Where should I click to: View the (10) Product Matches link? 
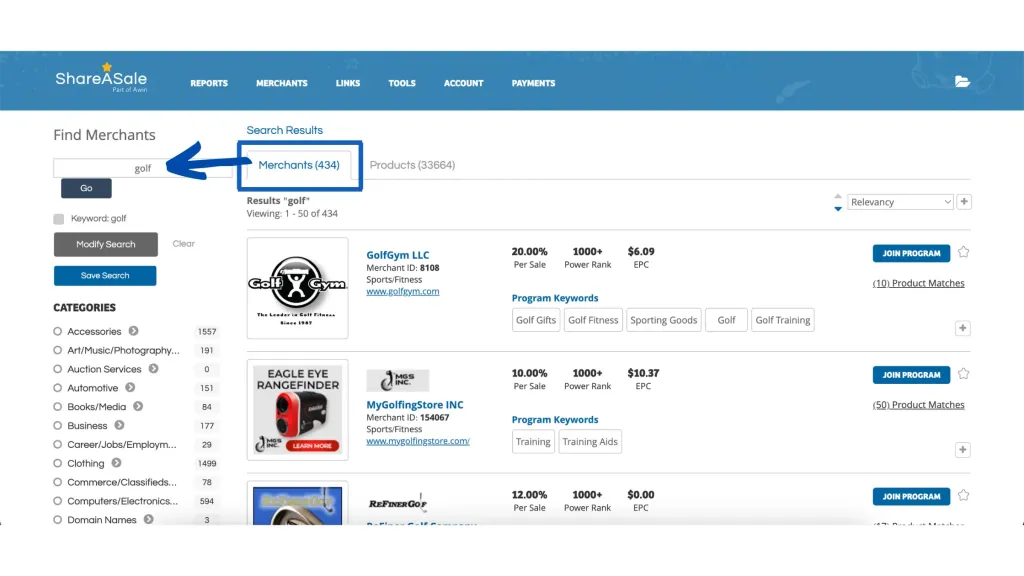pyautogui.click(x=918, y=283)
